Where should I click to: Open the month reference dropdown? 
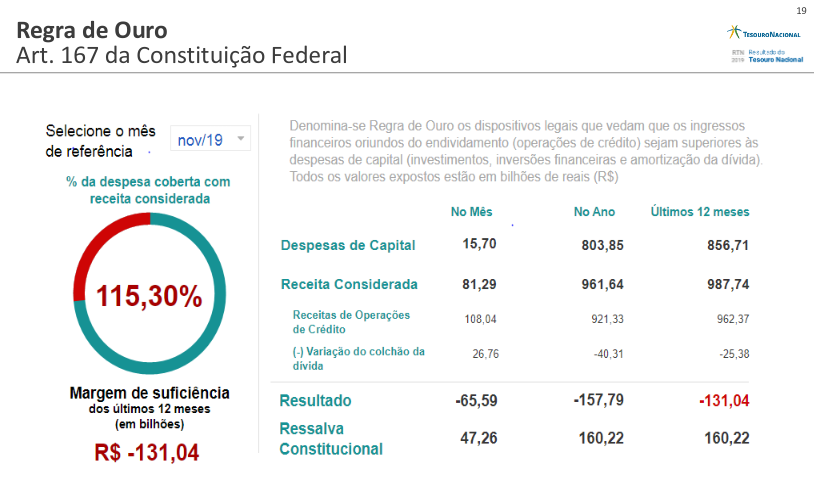209,140
